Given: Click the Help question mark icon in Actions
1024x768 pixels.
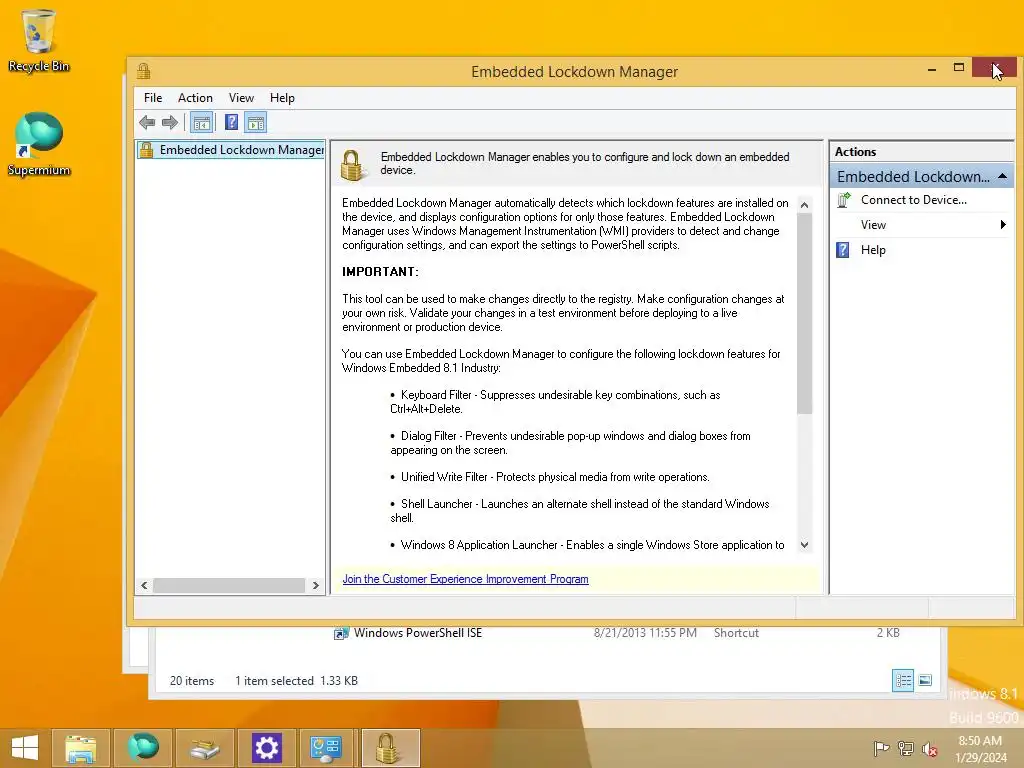Looking at the screenshot, I should click(843, 250).
